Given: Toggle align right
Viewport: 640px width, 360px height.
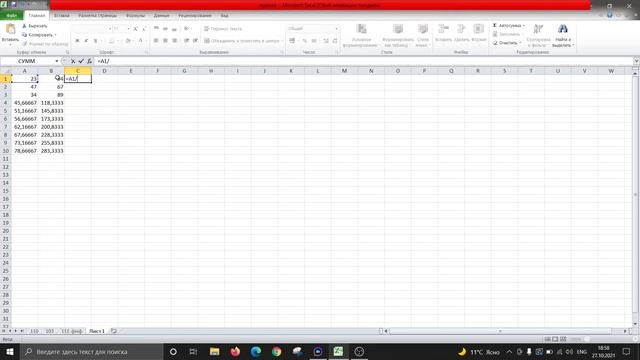Looking at the screenshot, I should click(x=175, y=41).
